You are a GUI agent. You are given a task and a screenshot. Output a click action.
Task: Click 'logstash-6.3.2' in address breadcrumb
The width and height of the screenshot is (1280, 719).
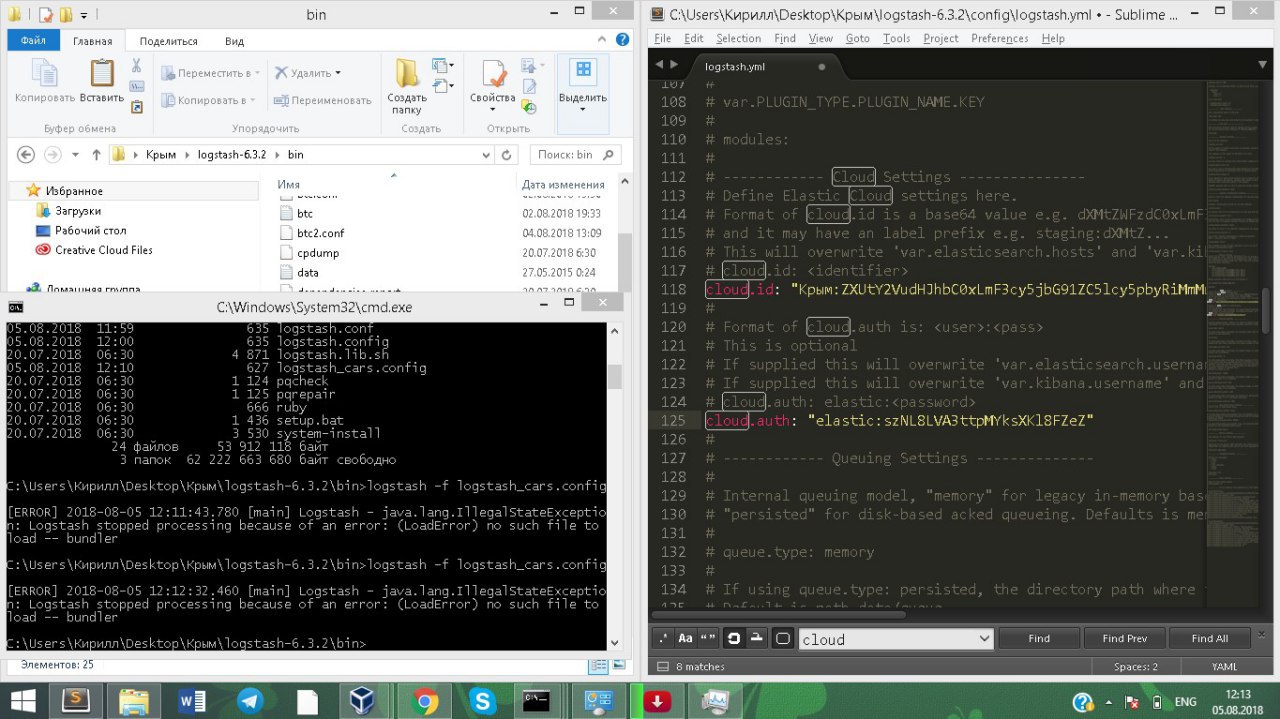(232, 155)
